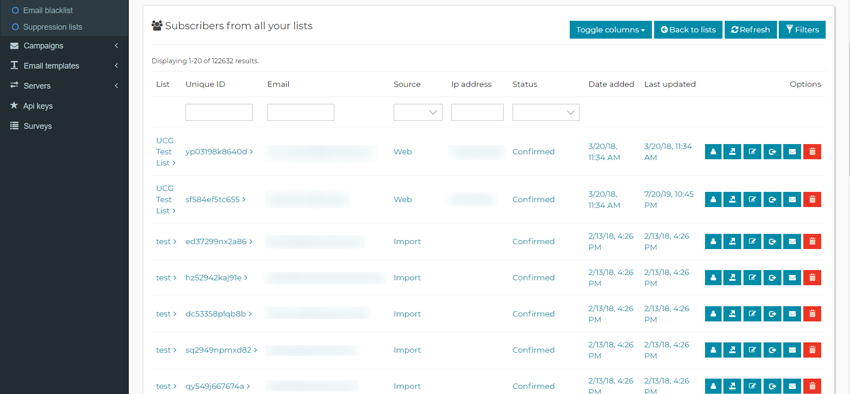Viewport: 850px width, 394px height.
Task: Edit subscriber sf584ef5tc655 via pencil icon
Action: click(x=752, y=199)
